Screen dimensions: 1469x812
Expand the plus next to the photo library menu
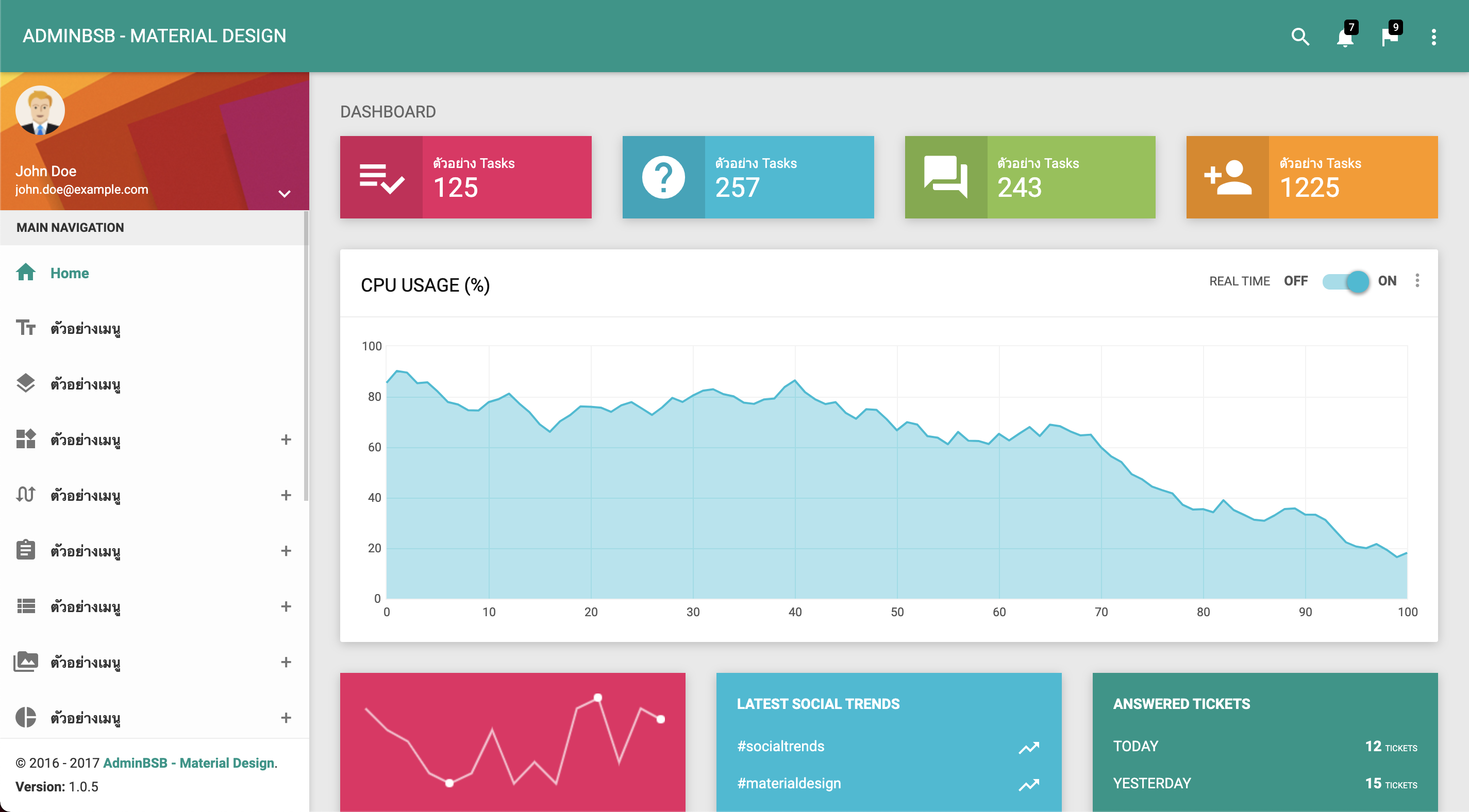[x=286, y=662]
